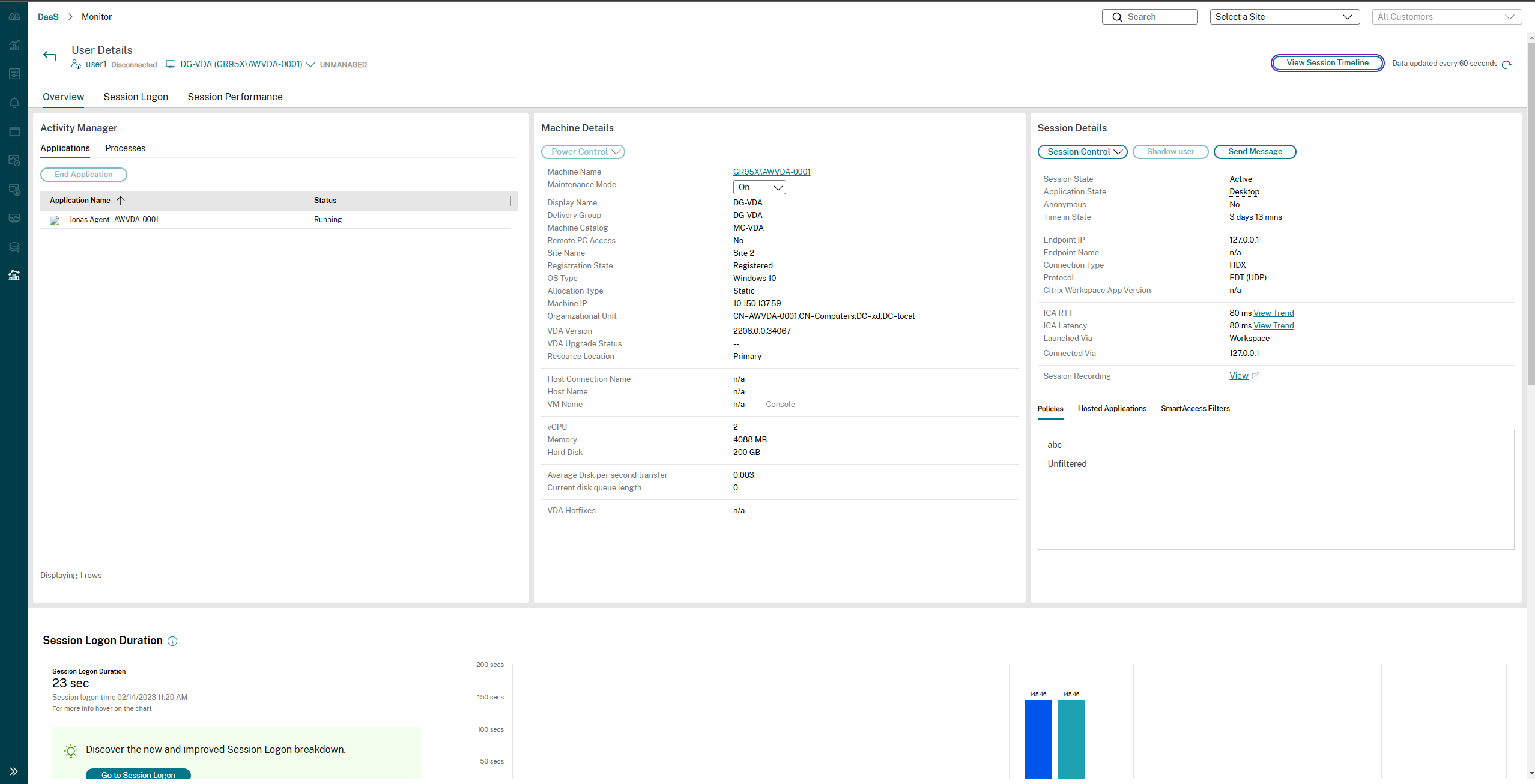Open the trends chart sidebar icon
This screenshot has height=784, width=1535.
pos(14,45)
